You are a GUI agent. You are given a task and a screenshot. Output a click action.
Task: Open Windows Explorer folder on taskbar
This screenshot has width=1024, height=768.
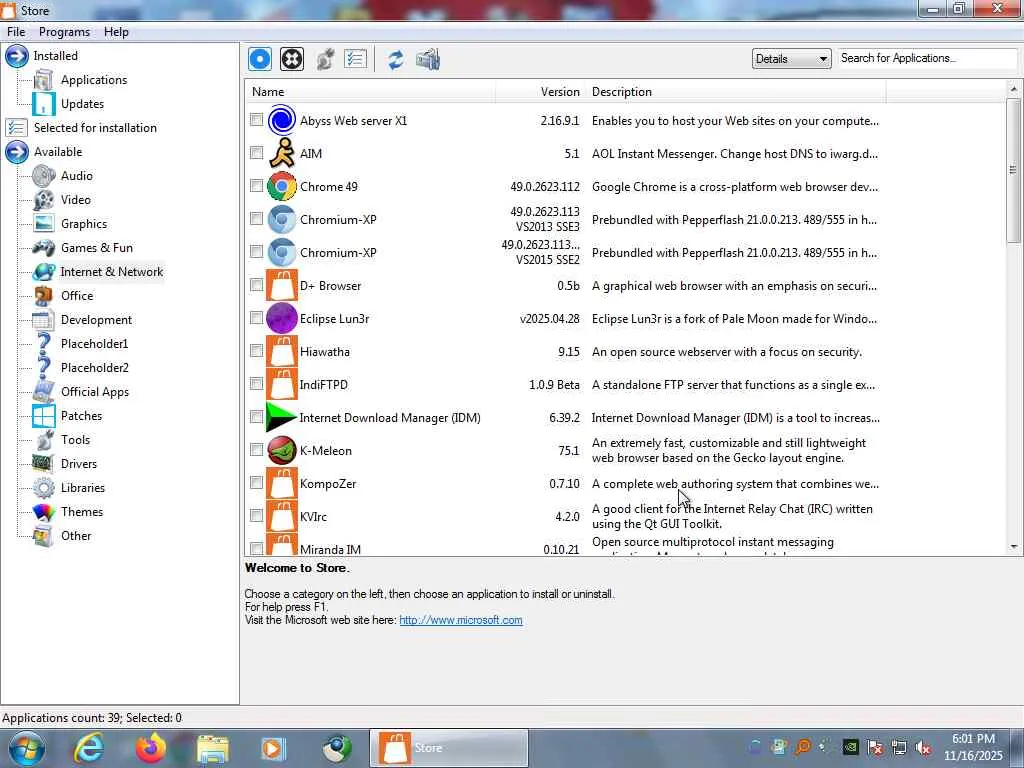(x=212, y=749)
